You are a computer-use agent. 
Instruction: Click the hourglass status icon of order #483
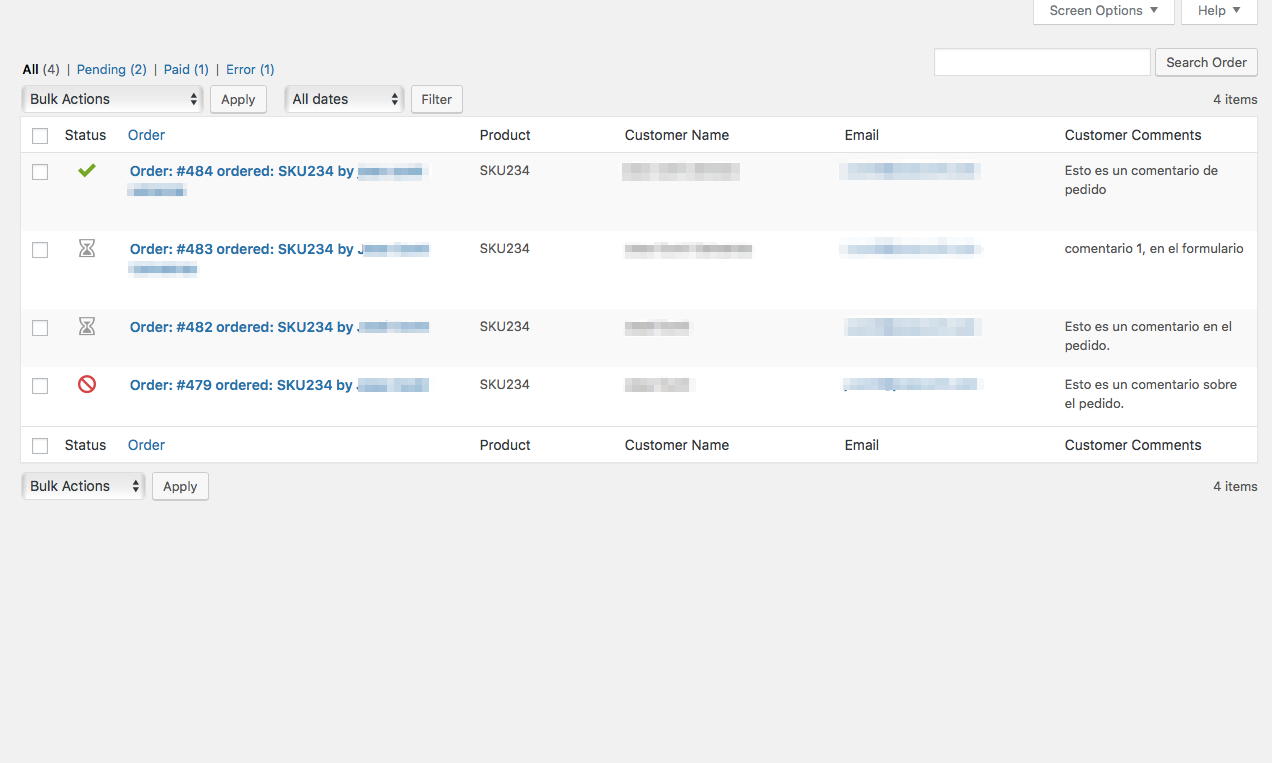pos(87,249)
